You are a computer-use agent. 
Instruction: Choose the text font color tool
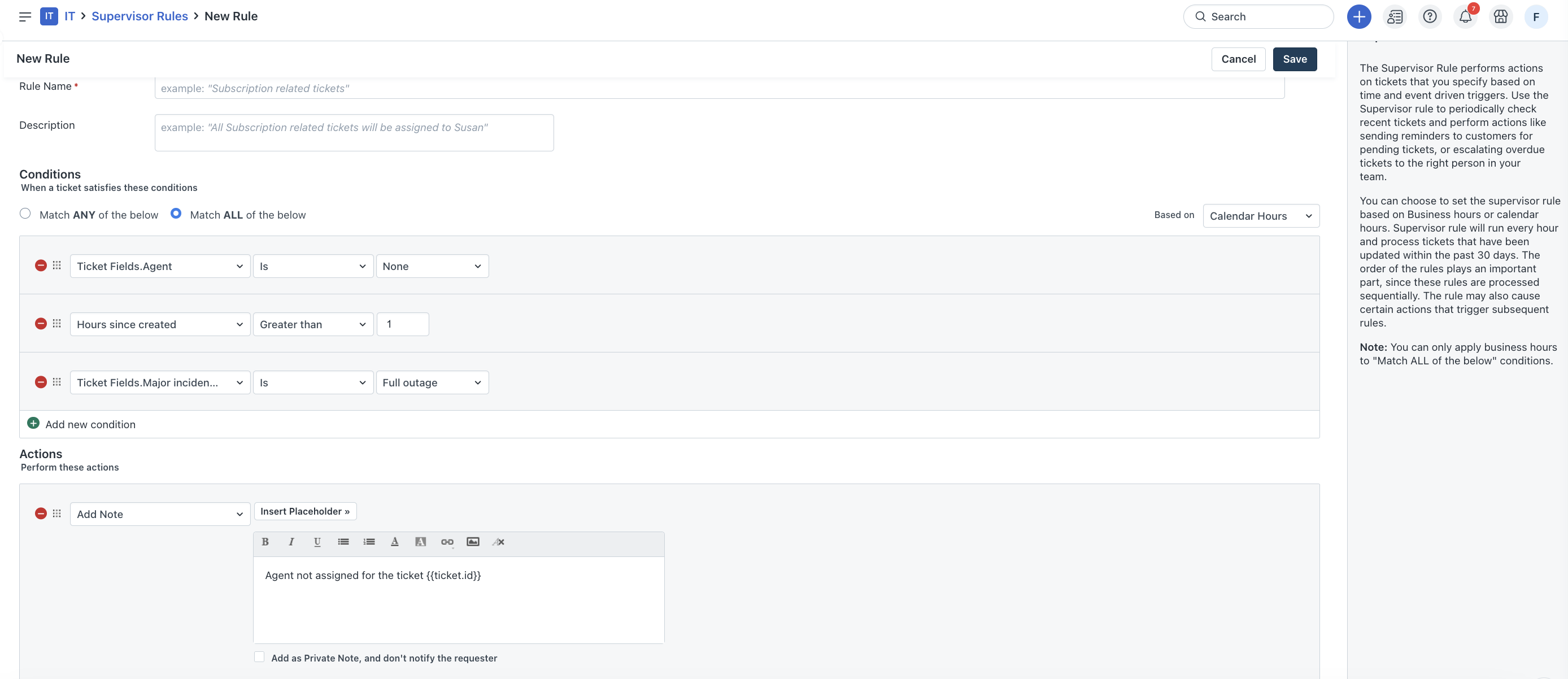pos(394,541)
